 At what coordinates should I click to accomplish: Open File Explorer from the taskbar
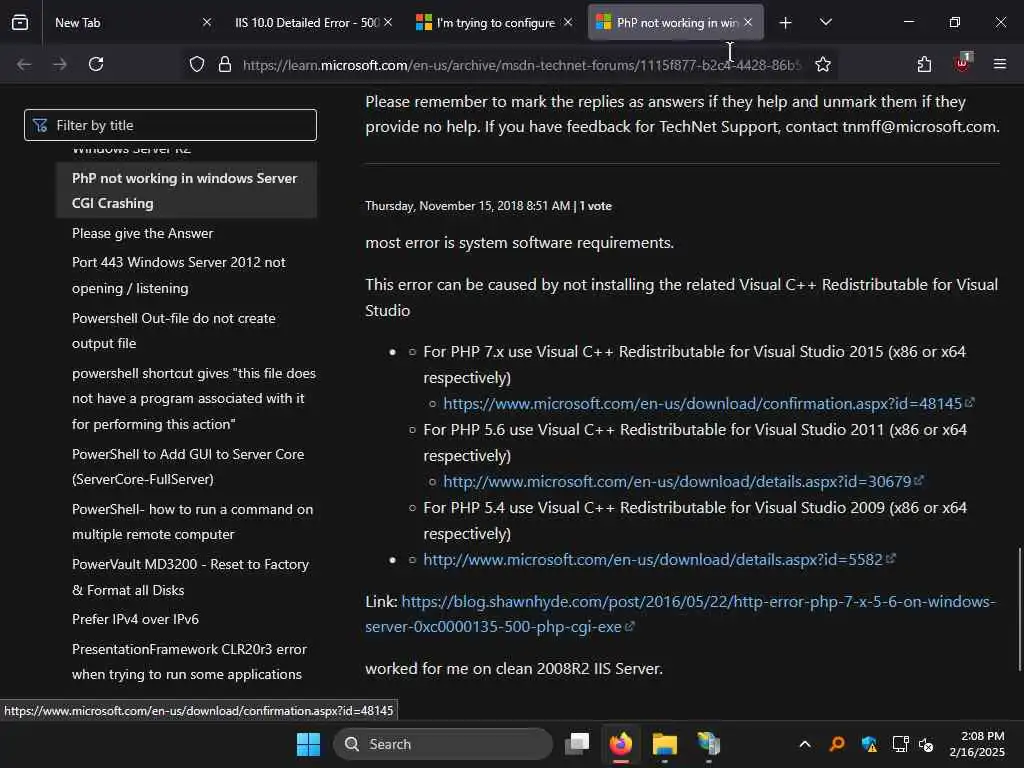tap(664, 744)
